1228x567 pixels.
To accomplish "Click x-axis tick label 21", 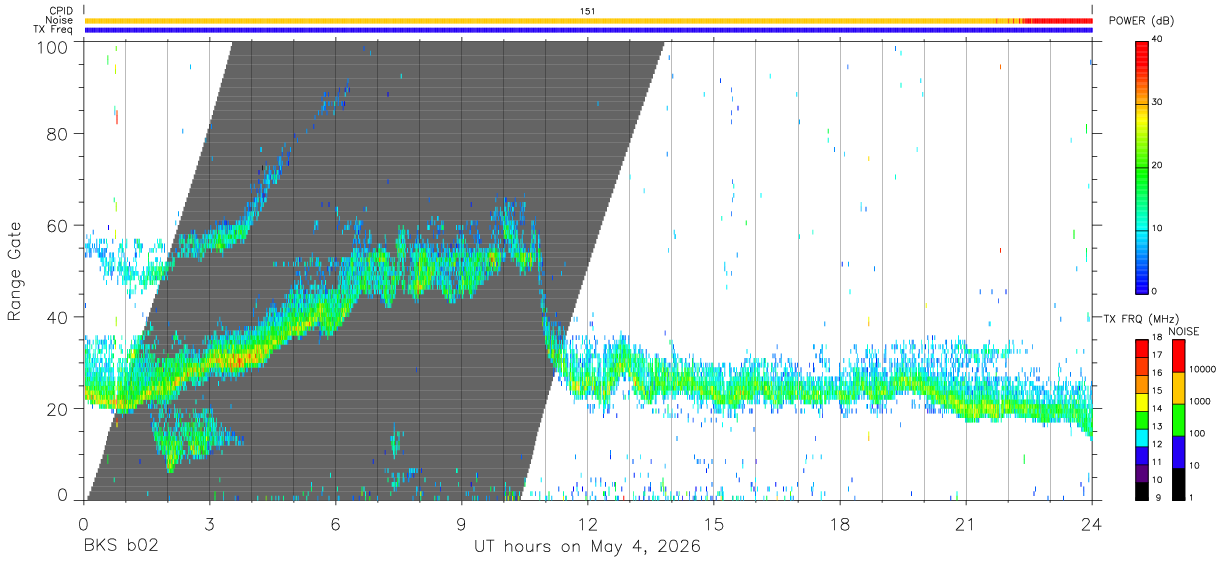I will 966,524.
